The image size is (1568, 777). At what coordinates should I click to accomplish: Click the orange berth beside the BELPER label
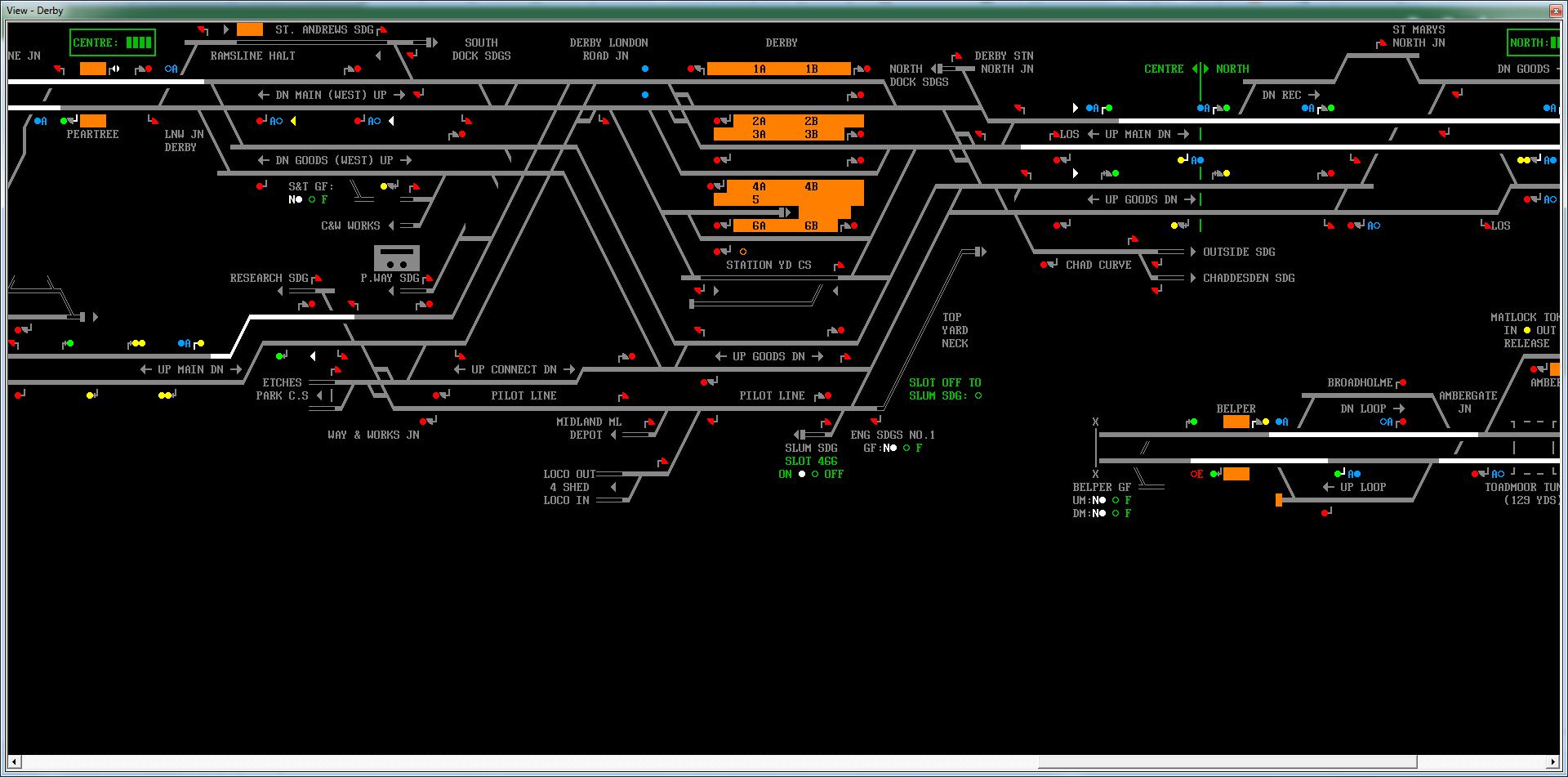pos(1236,422)
